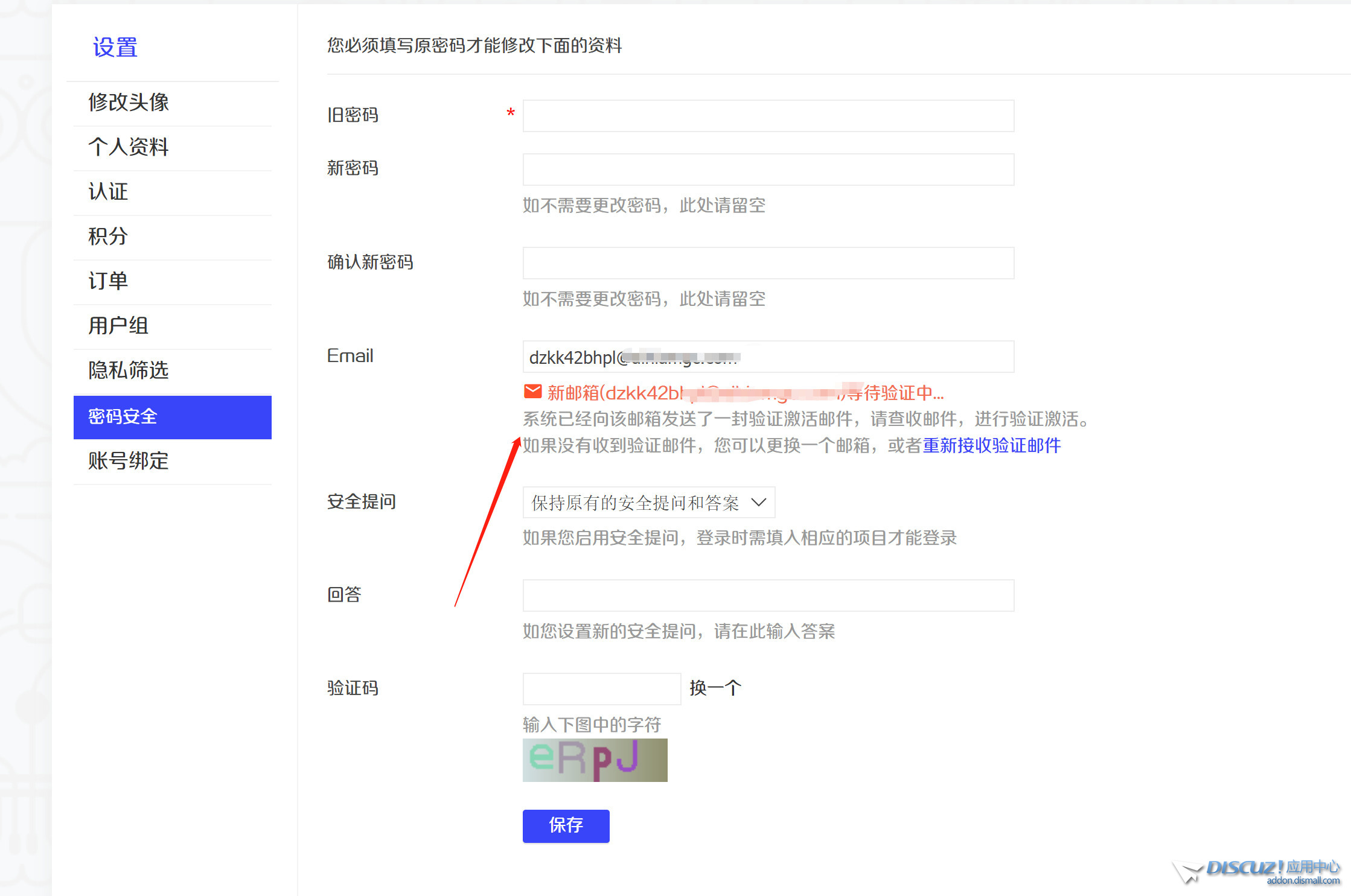Select the highlighted 密码安全 item
The image size is (1351, 896).
pos(123,416)
